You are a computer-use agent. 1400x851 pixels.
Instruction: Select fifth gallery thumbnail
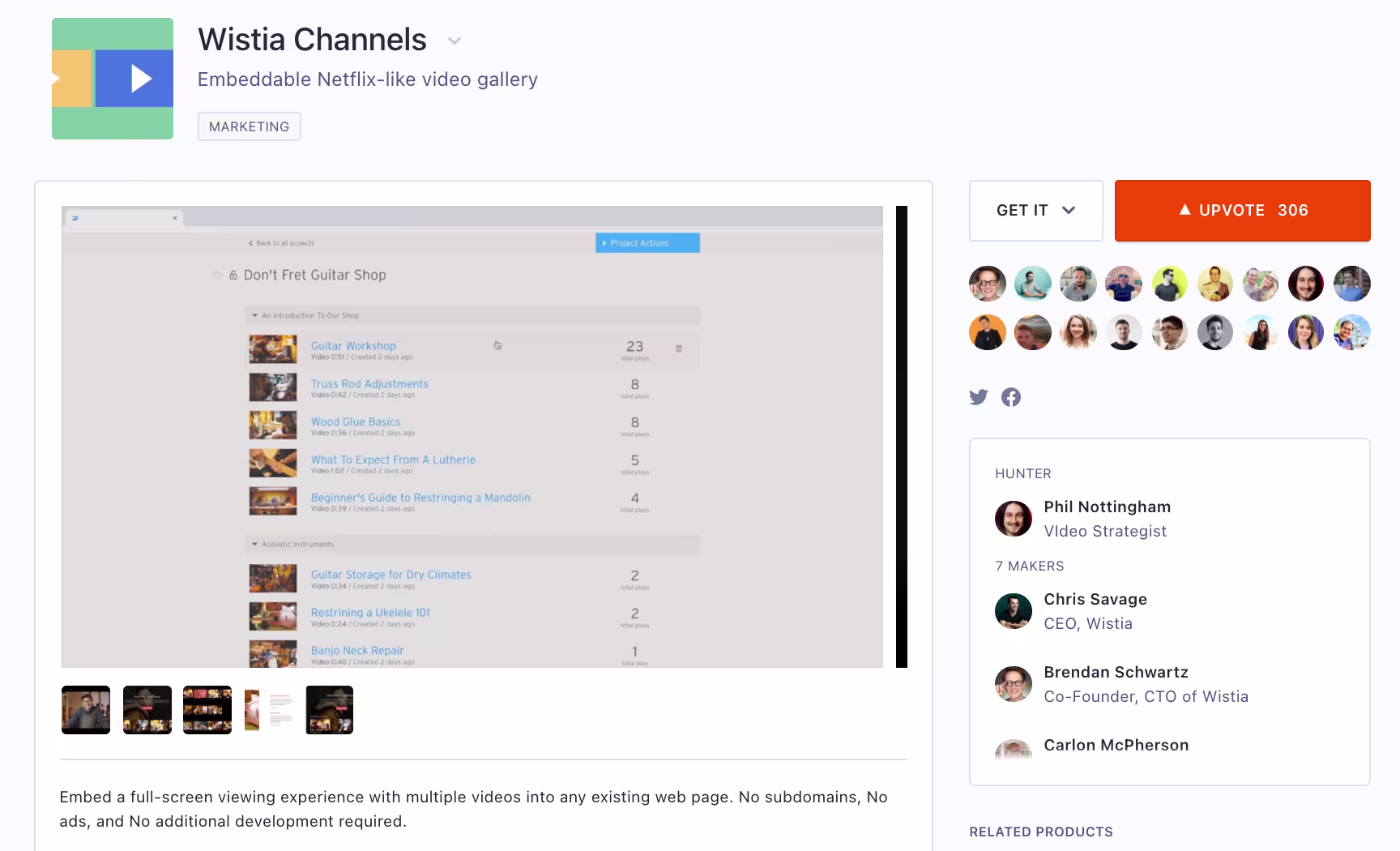pos(330,710)
